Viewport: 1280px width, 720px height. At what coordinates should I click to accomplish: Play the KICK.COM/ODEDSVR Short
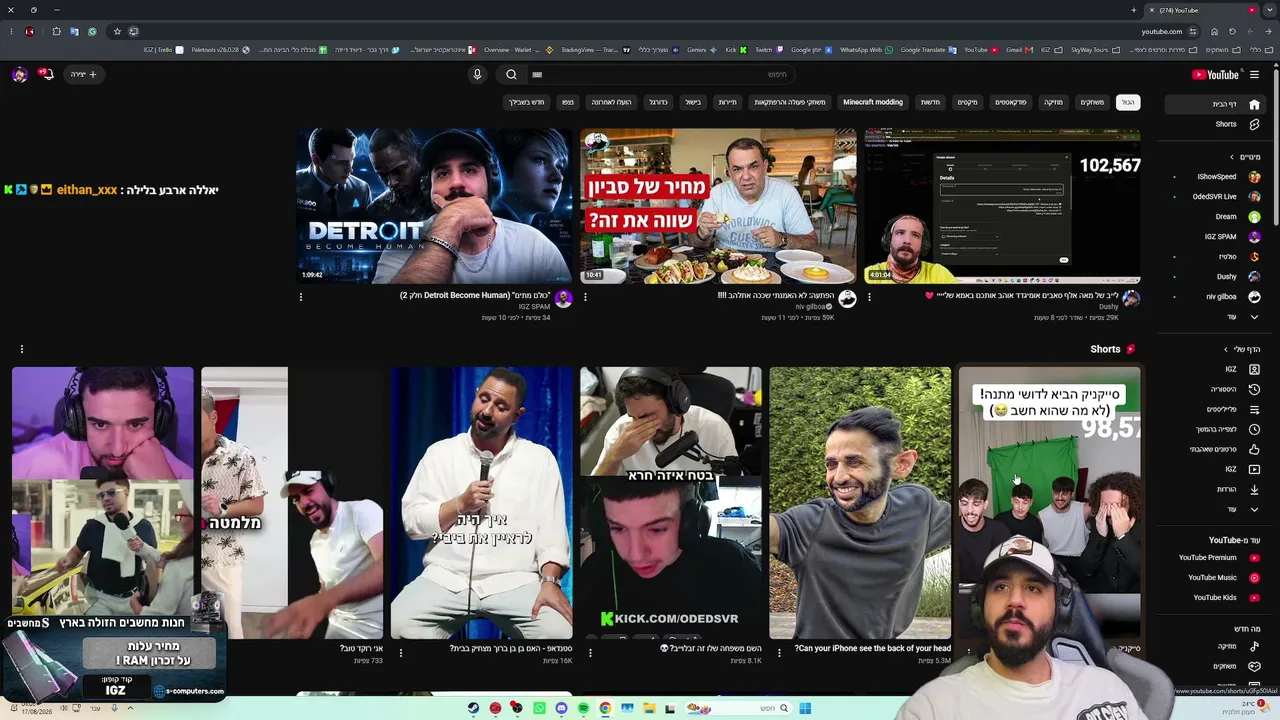click(670, 502)
